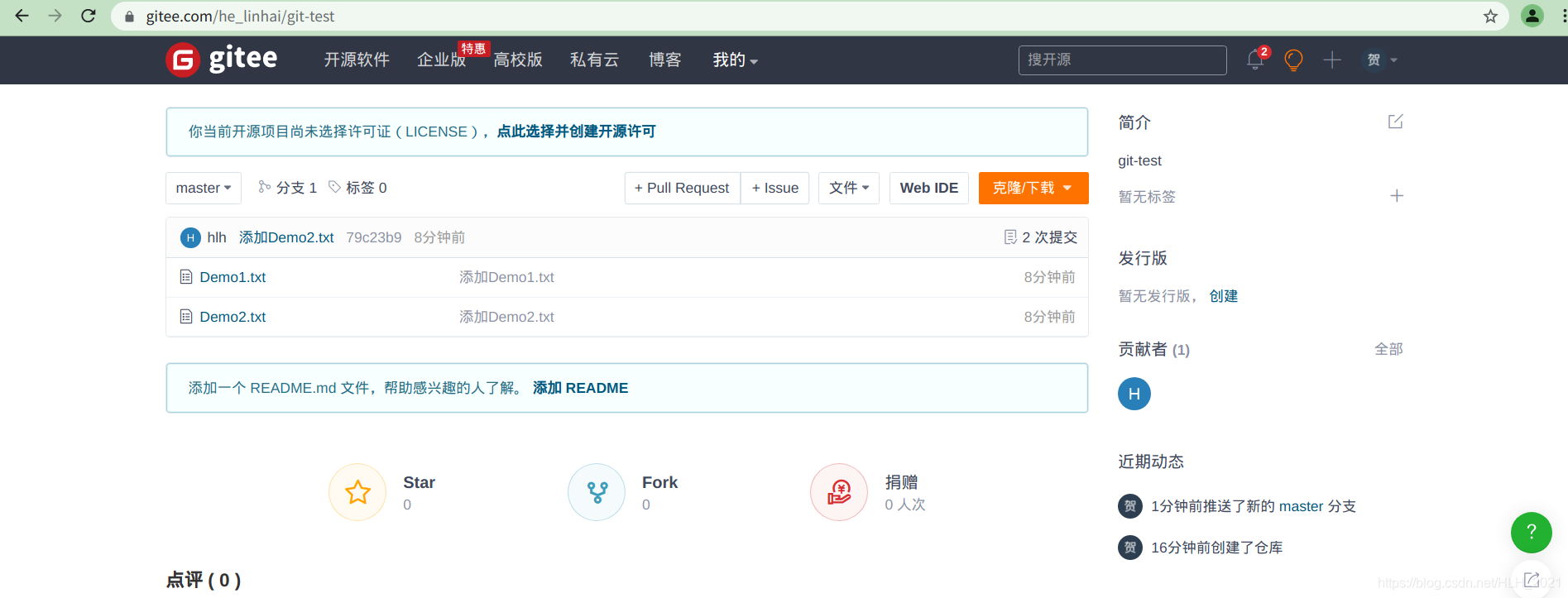Click the Fork icon
Image resolution: width=1568 pixels, height=598 pixels.
(597, 492)
